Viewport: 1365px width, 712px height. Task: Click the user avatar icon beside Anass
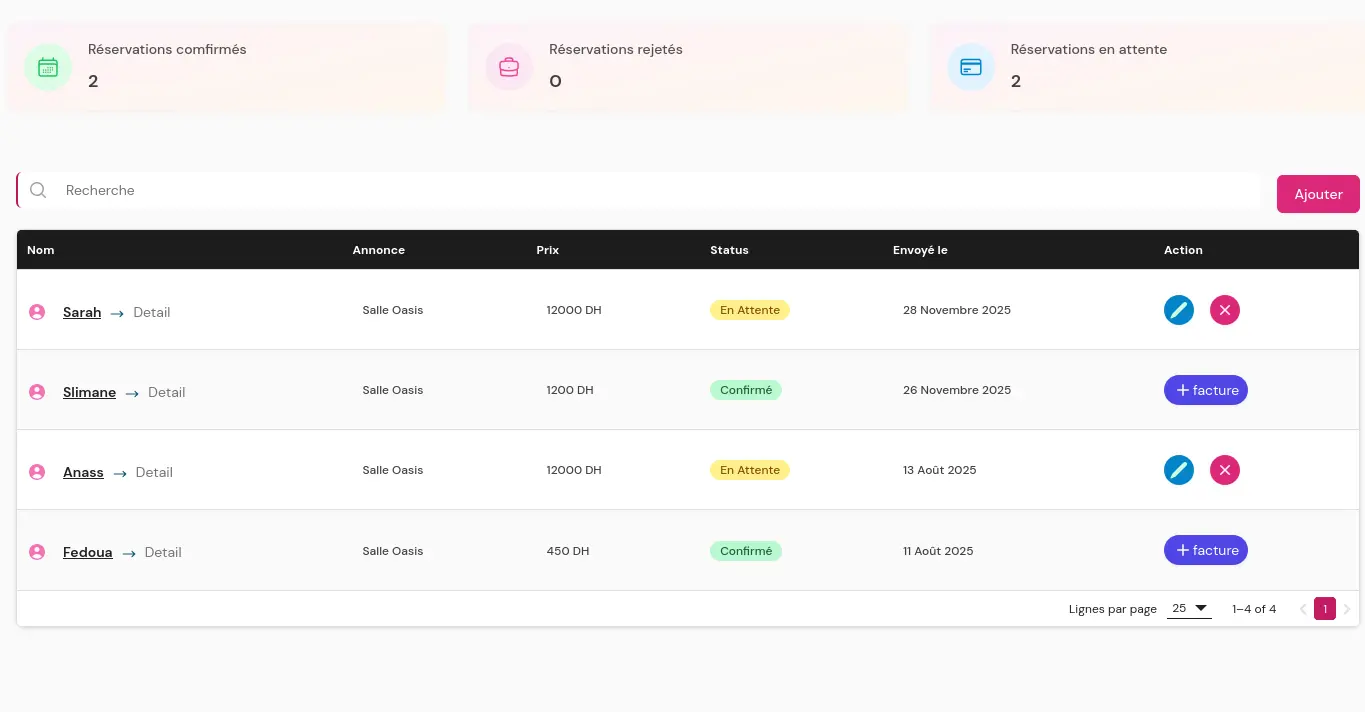[x=37, y=472]
